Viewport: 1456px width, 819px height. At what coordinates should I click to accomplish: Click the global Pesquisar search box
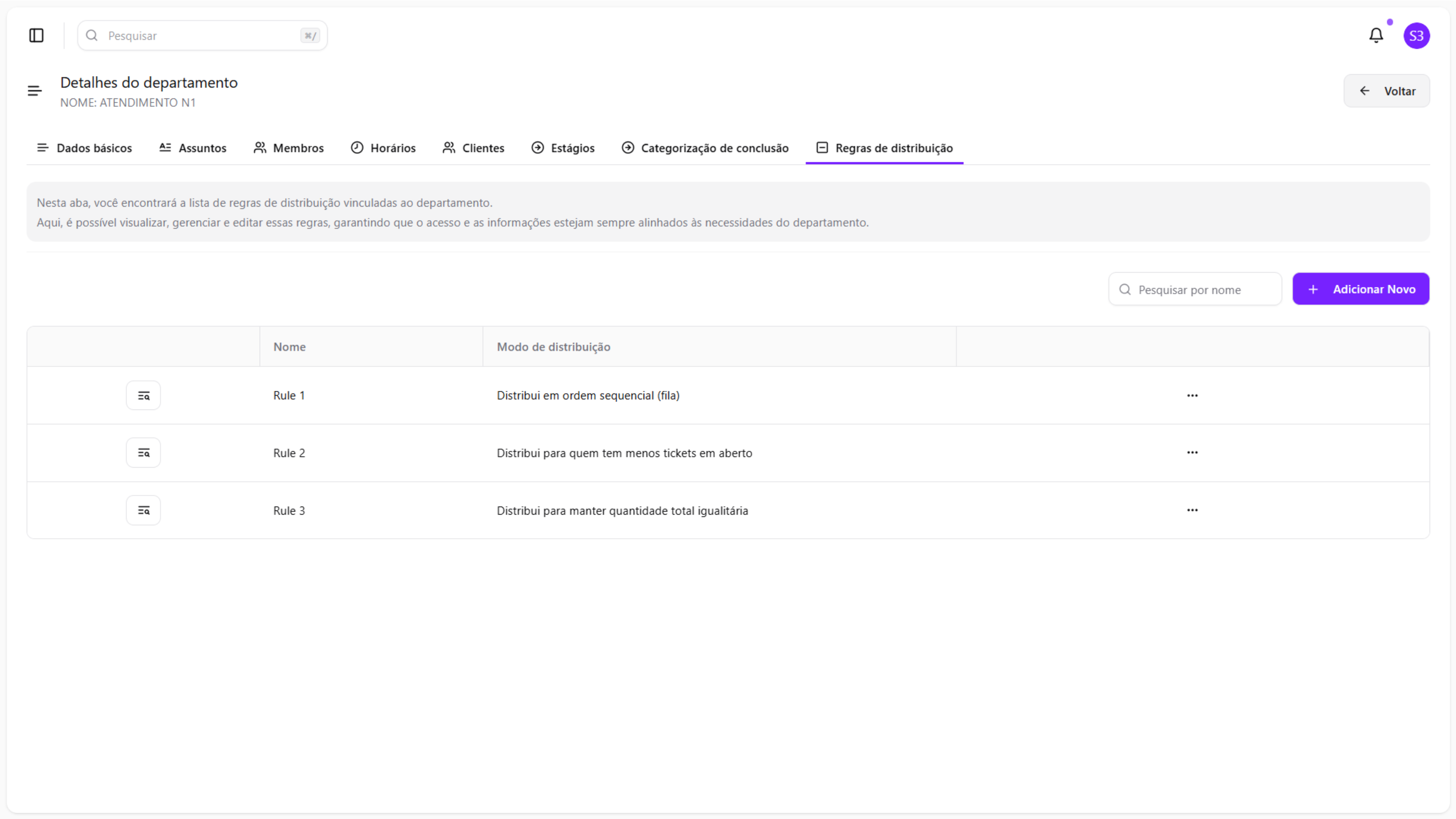tap(202, 36)
